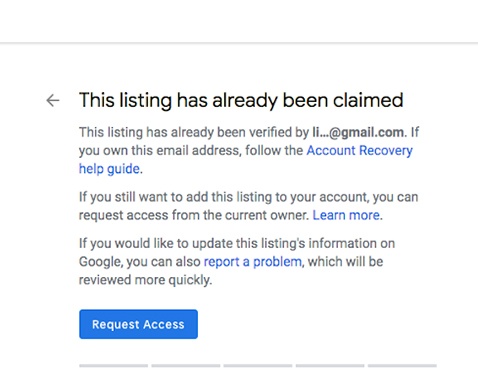The width and height of the screenshot is (478, 379).
Task: Go back using the left arrow icon
Action: coord(53,100)
